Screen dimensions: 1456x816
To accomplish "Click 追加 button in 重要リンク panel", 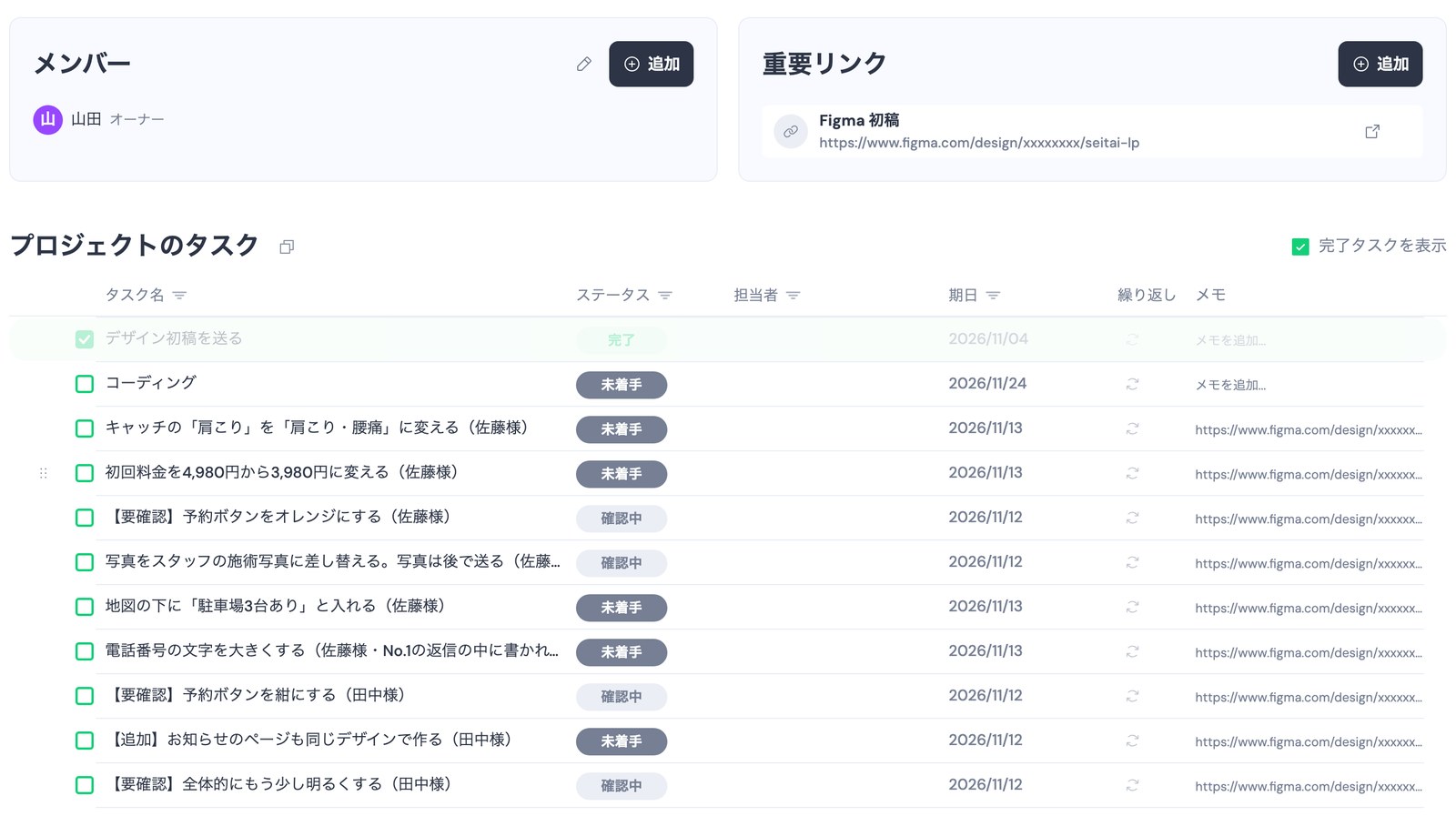I will (x=1380, y=64).
